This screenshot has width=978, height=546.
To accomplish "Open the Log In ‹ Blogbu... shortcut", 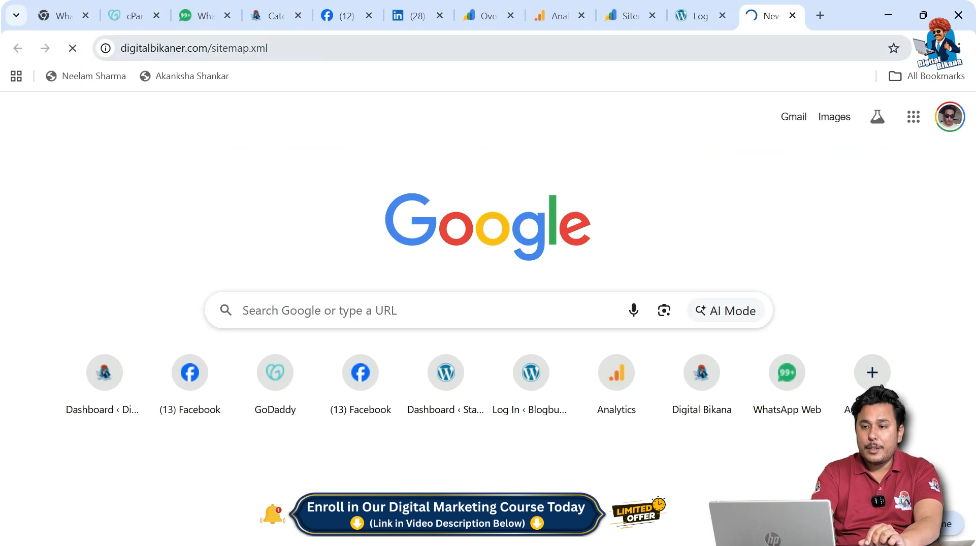I will pyautogui.click(x=531, y=384).
